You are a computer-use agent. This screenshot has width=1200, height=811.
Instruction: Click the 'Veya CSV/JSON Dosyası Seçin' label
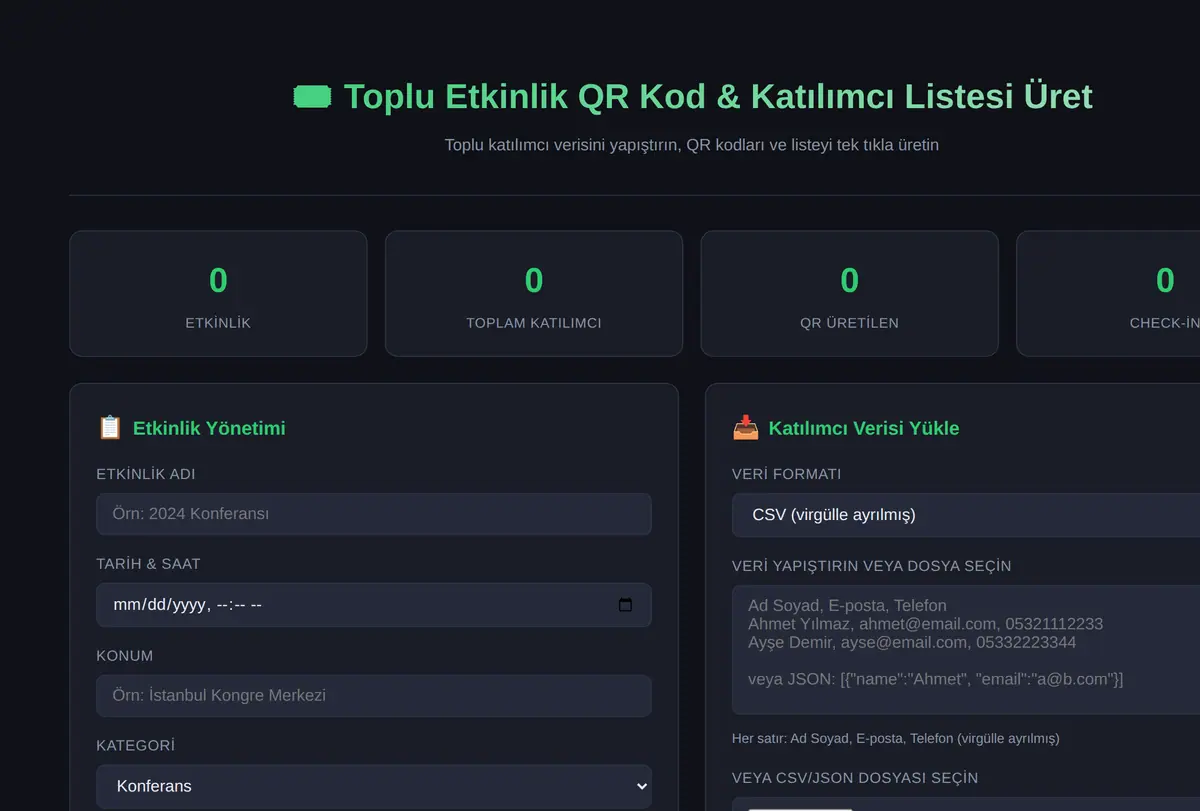click(x=855, y=778)
